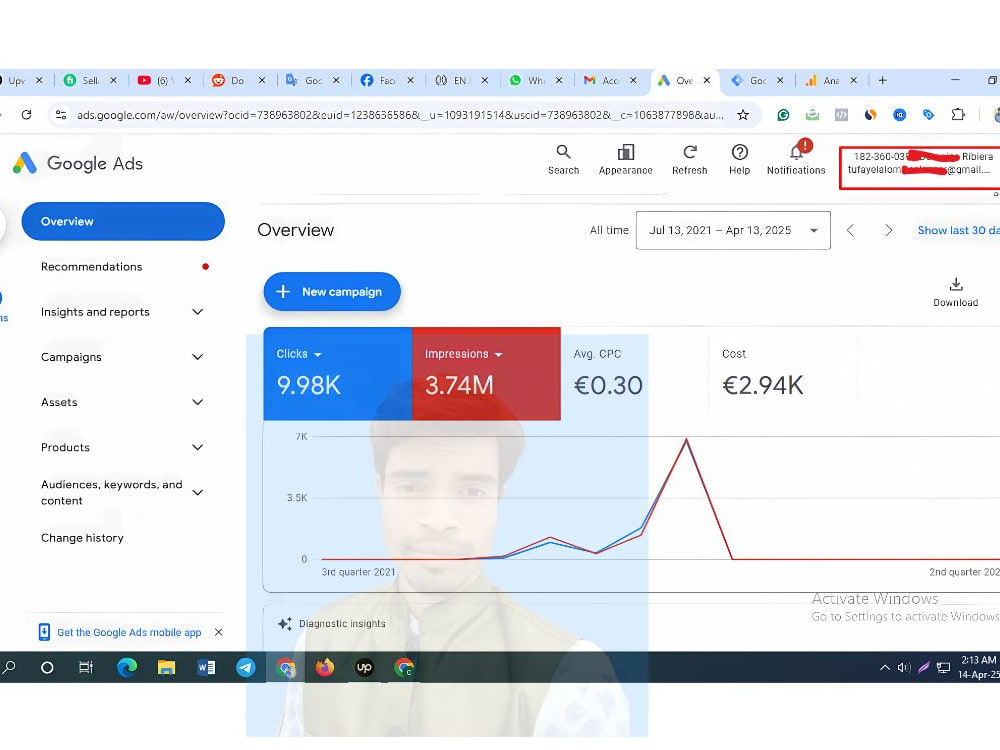Expand the Products section

point(198,448)
